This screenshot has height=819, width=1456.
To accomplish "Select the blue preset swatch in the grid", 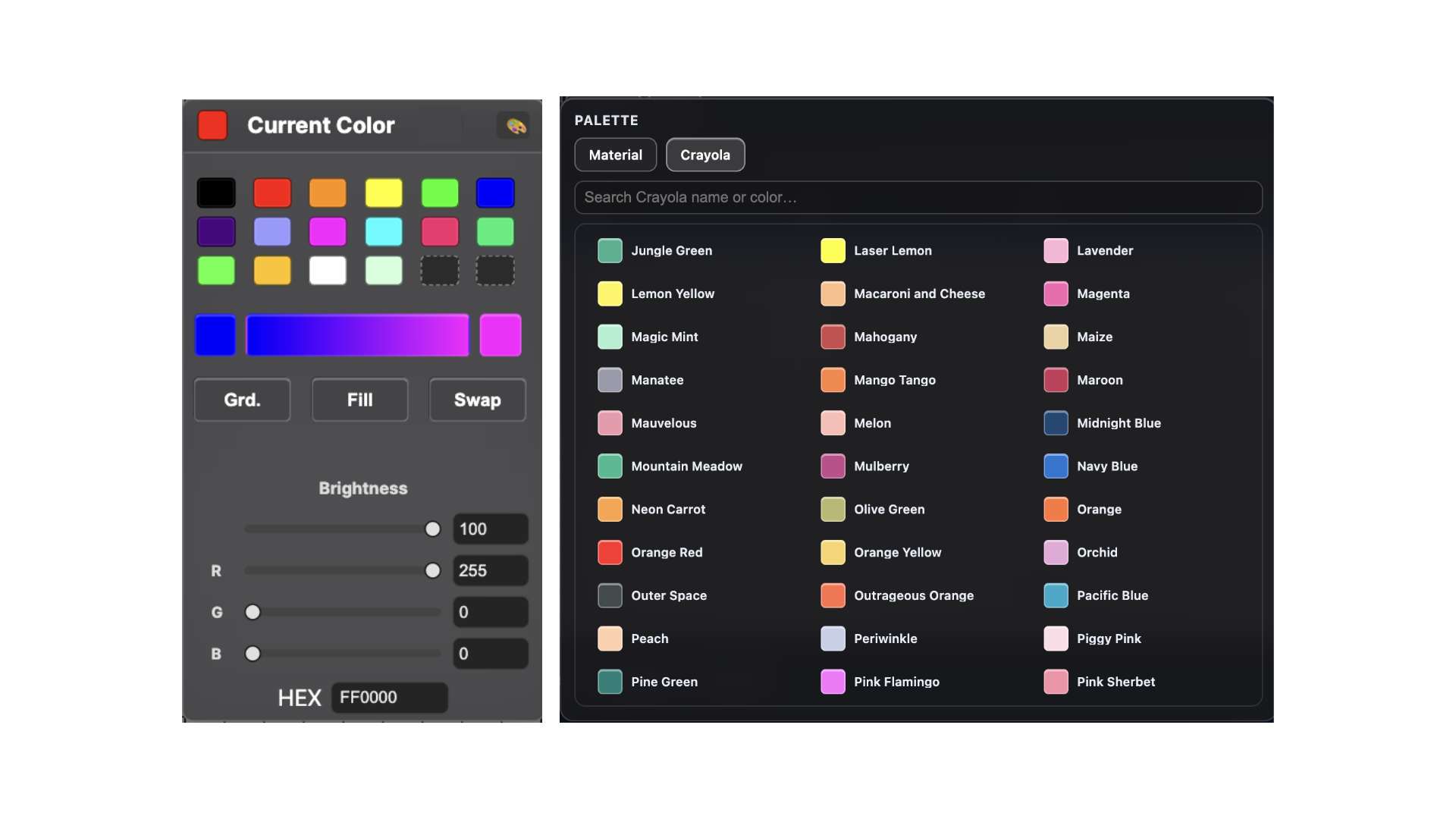I will pos(495,193).
